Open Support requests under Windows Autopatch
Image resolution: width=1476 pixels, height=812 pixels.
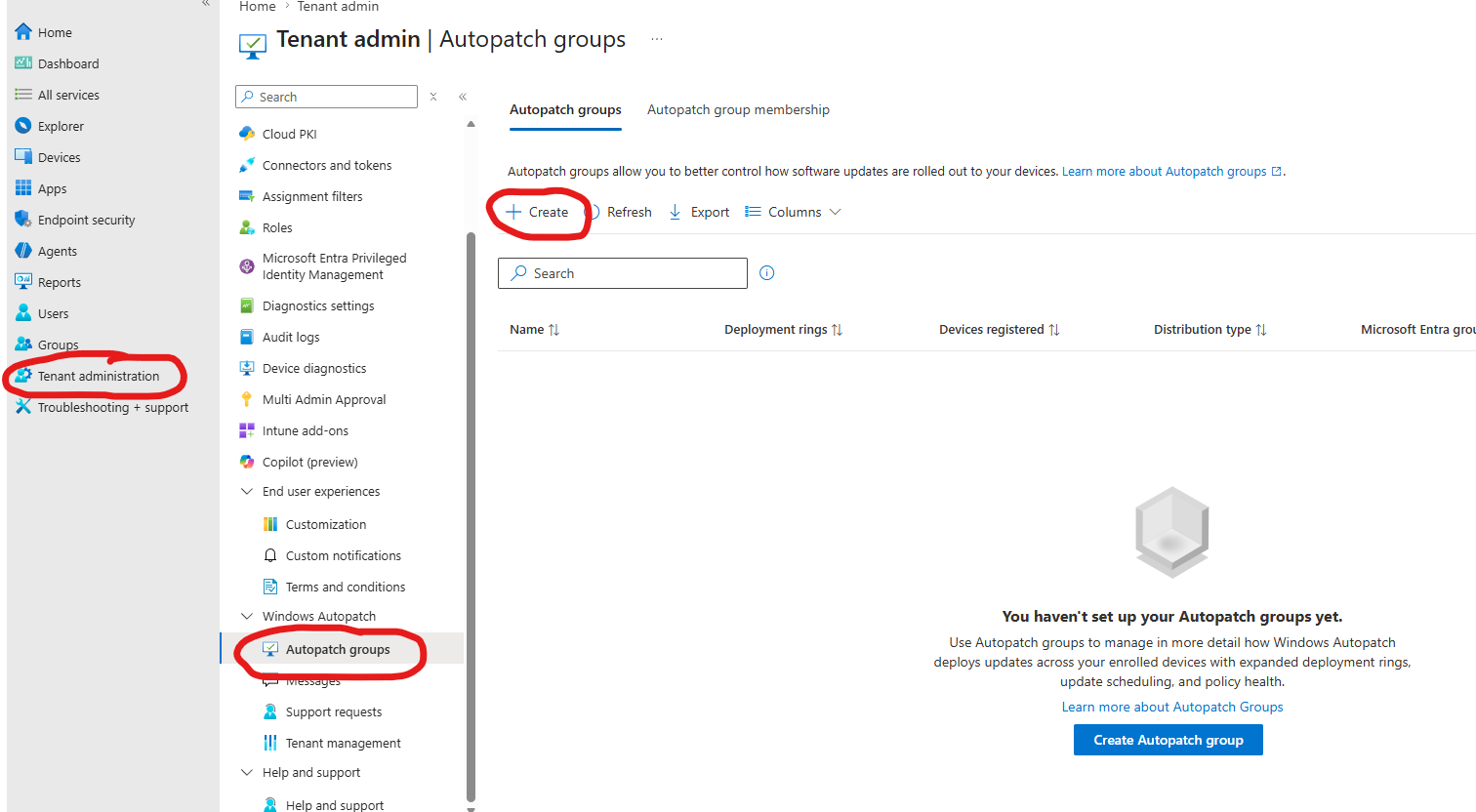[333, 711]
